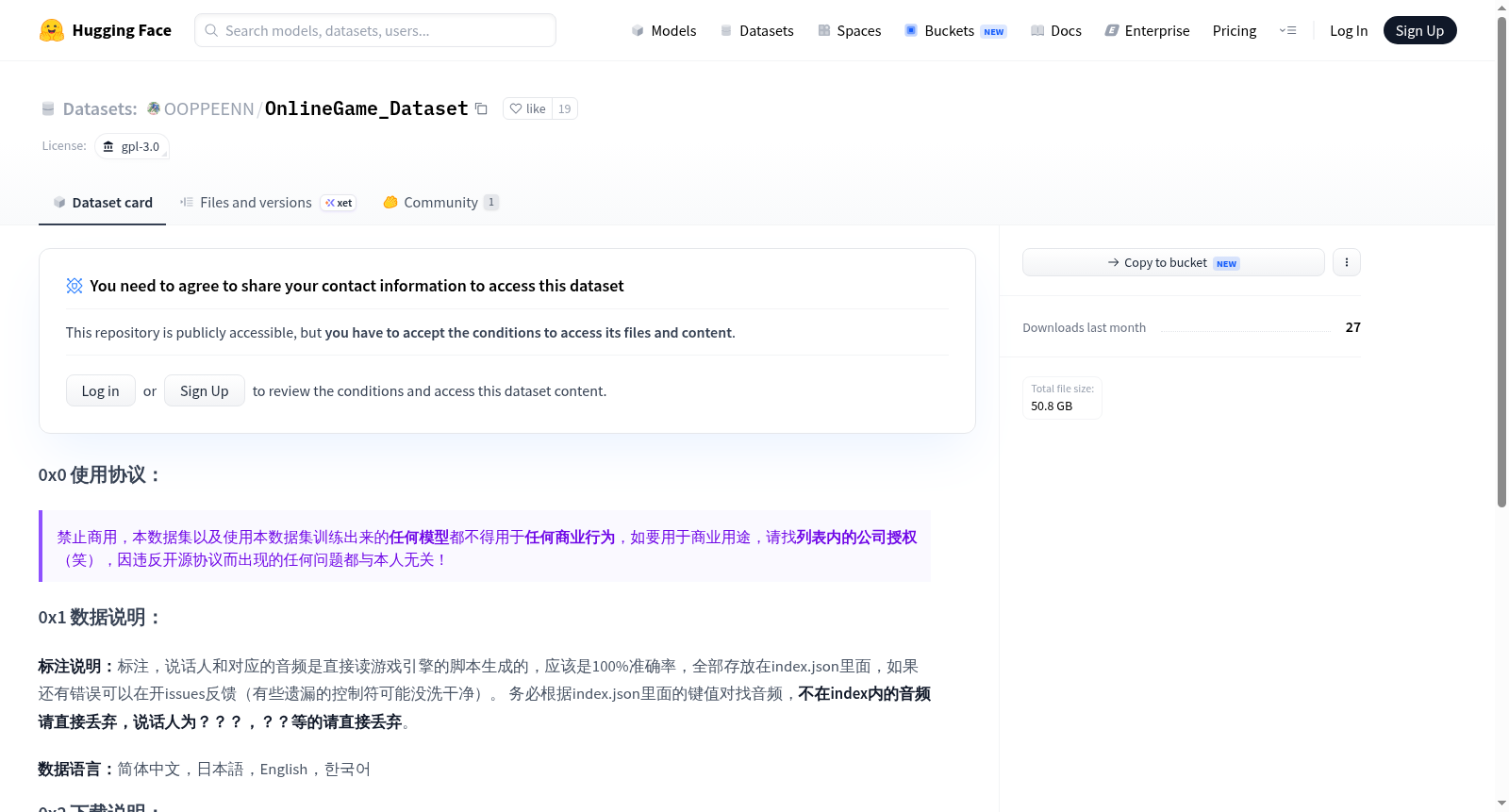
Task: Open the three-dot more options menu
Action: [1347, 262]
